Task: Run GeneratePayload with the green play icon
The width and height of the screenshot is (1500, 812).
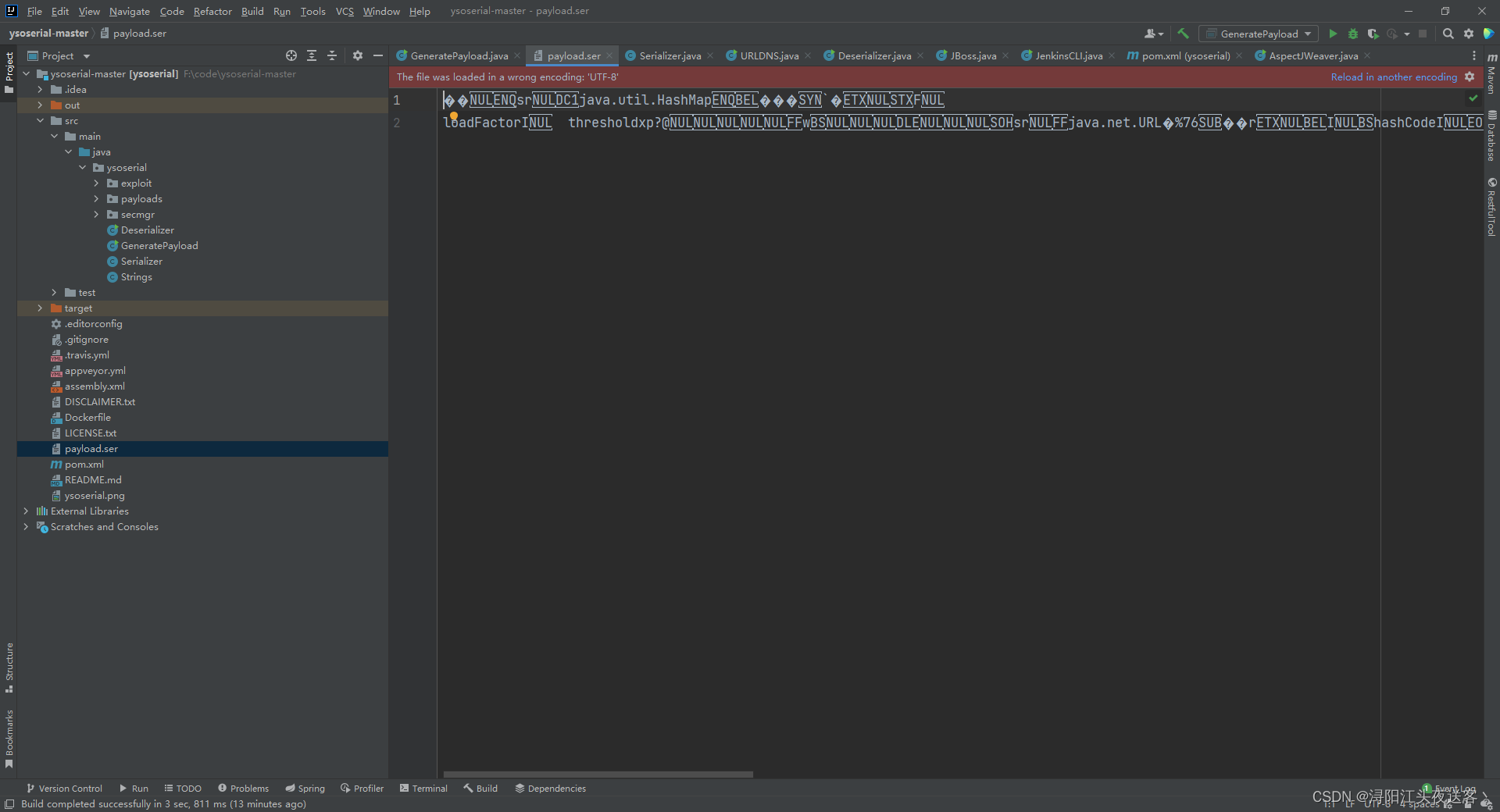Action: point(1333,34)
